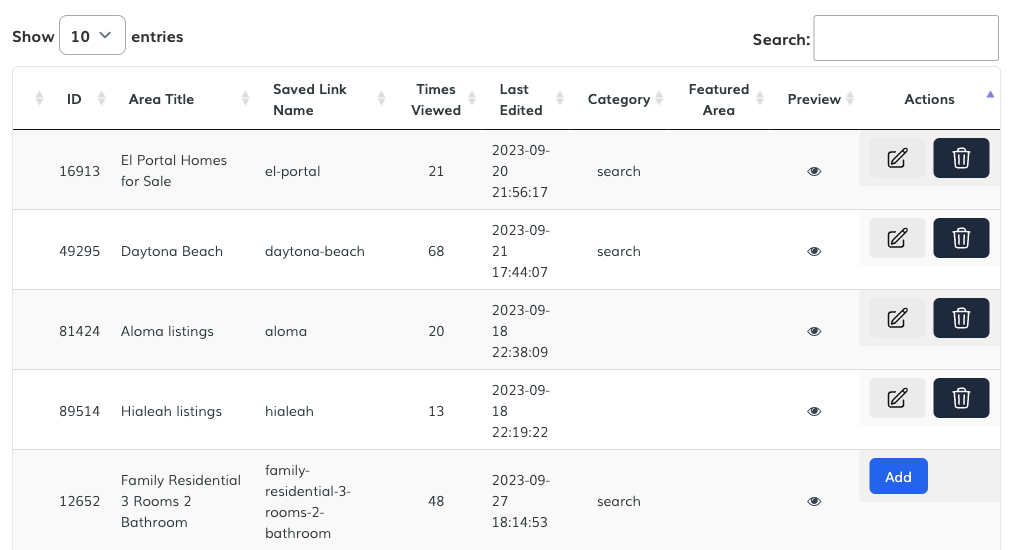Sort by Category column header
1012x550 pixels.
[618, 99]
